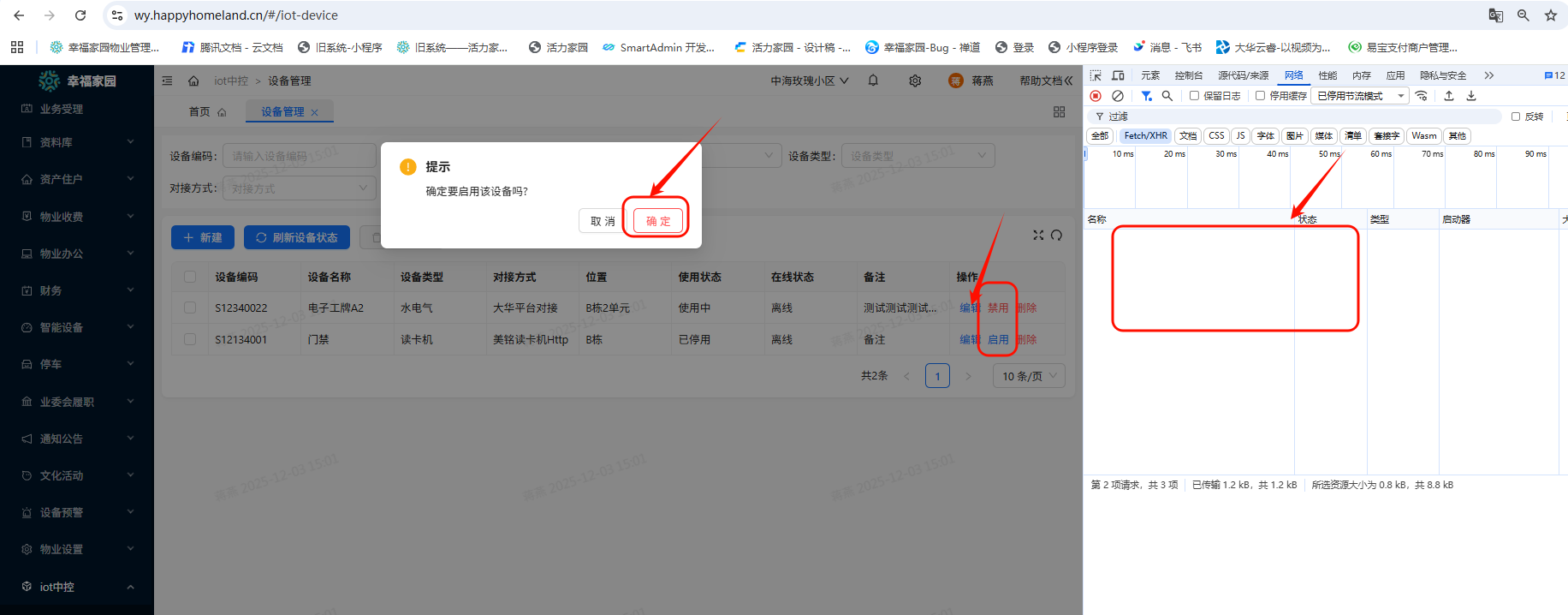
Task: Toggle 停用缓存 disable cache checkbox
Action: [1260, 96]
